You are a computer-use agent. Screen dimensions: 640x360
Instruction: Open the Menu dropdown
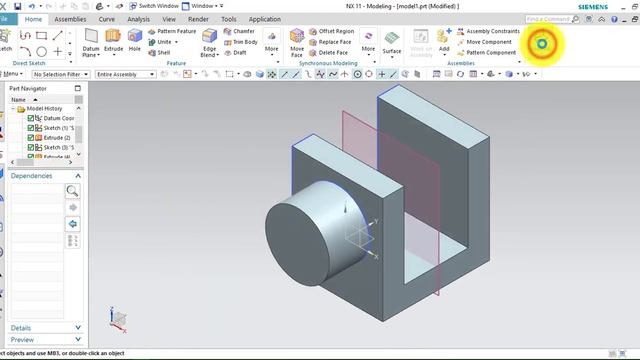(12, 74)
